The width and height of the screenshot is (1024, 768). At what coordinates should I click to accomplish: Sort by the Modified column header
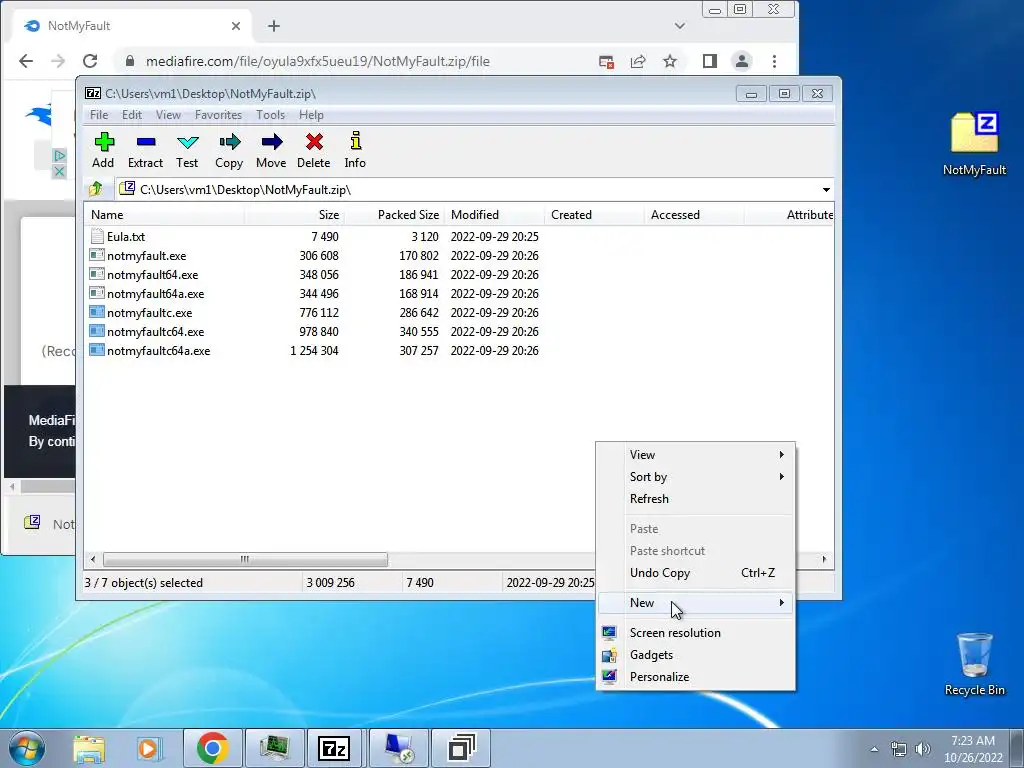[x=494, y=215]
